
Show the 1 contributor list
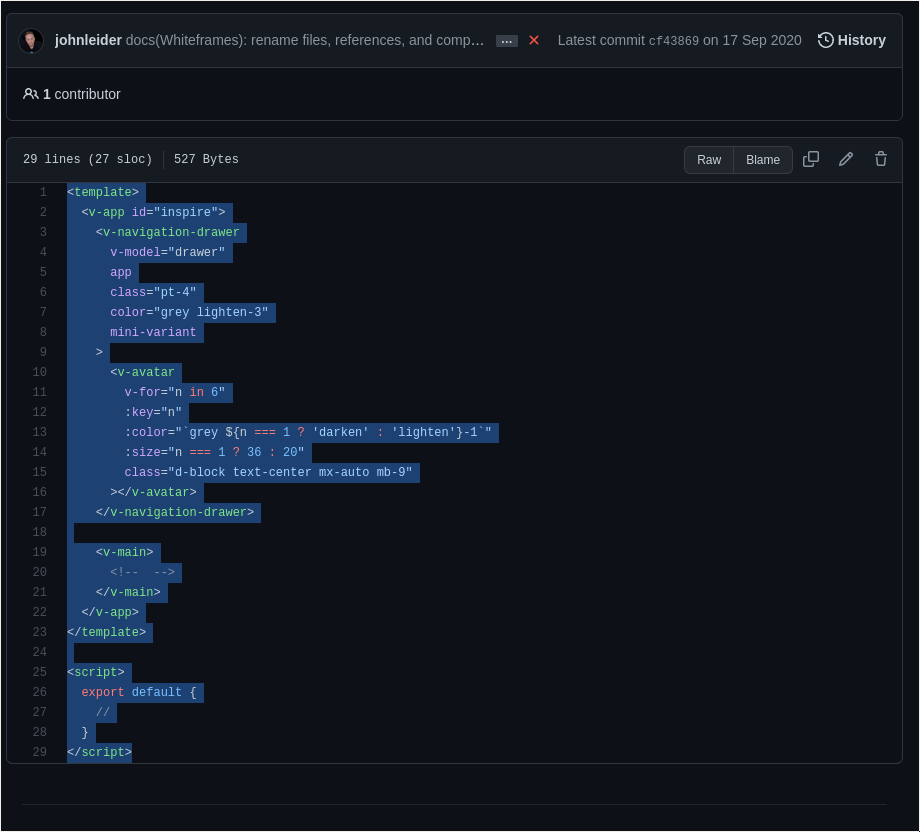72,94
